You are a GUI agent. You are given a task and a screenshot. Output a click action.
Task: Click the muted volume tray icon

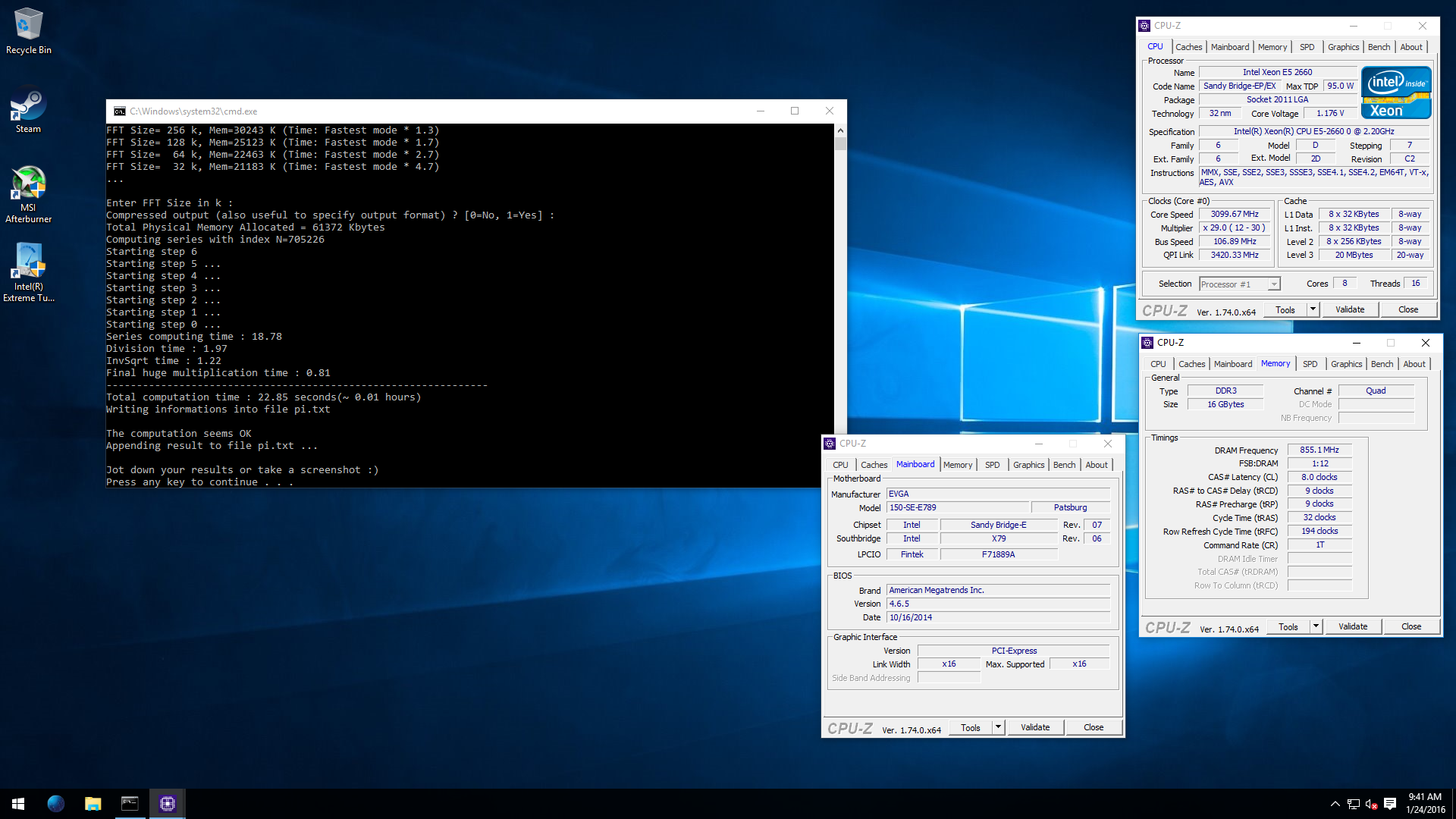(1371, 804)
